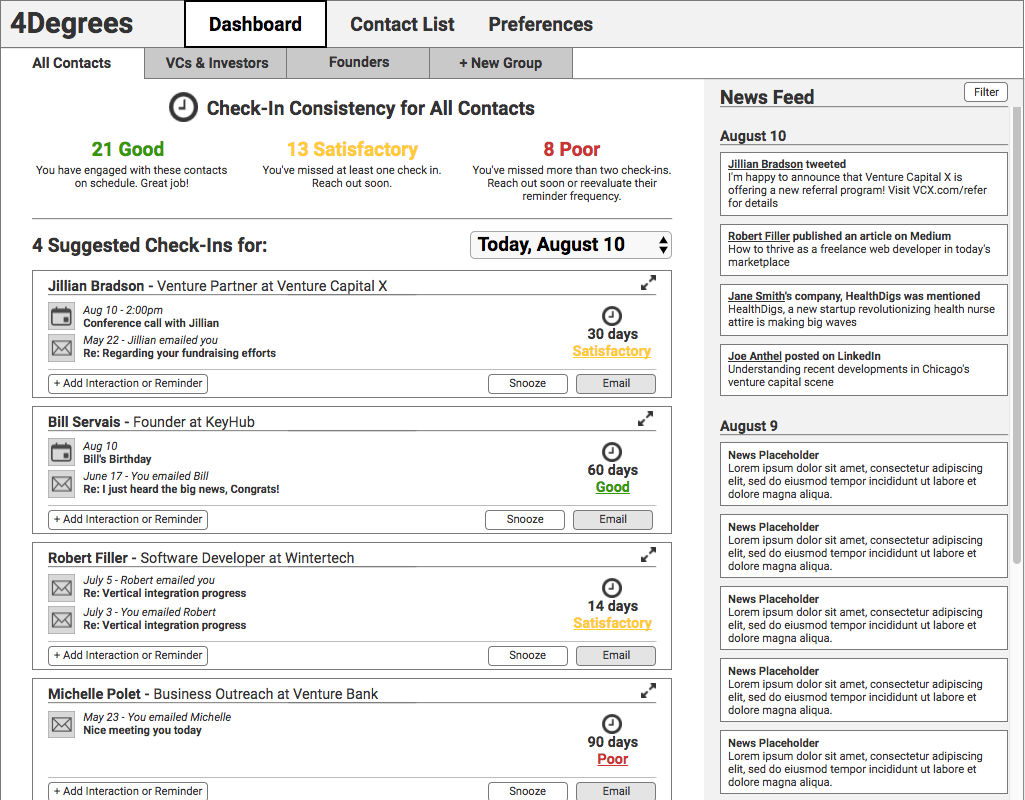Email Bill Servais
The width and height of the screenshot is (1025, 800).
pos(613,520)
